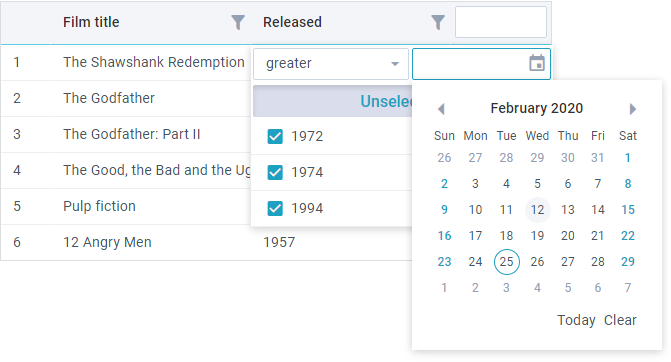The height and width of the screenshot is (362, 671).
Task: Click Clear in the calendar
Action: [620, 320]
